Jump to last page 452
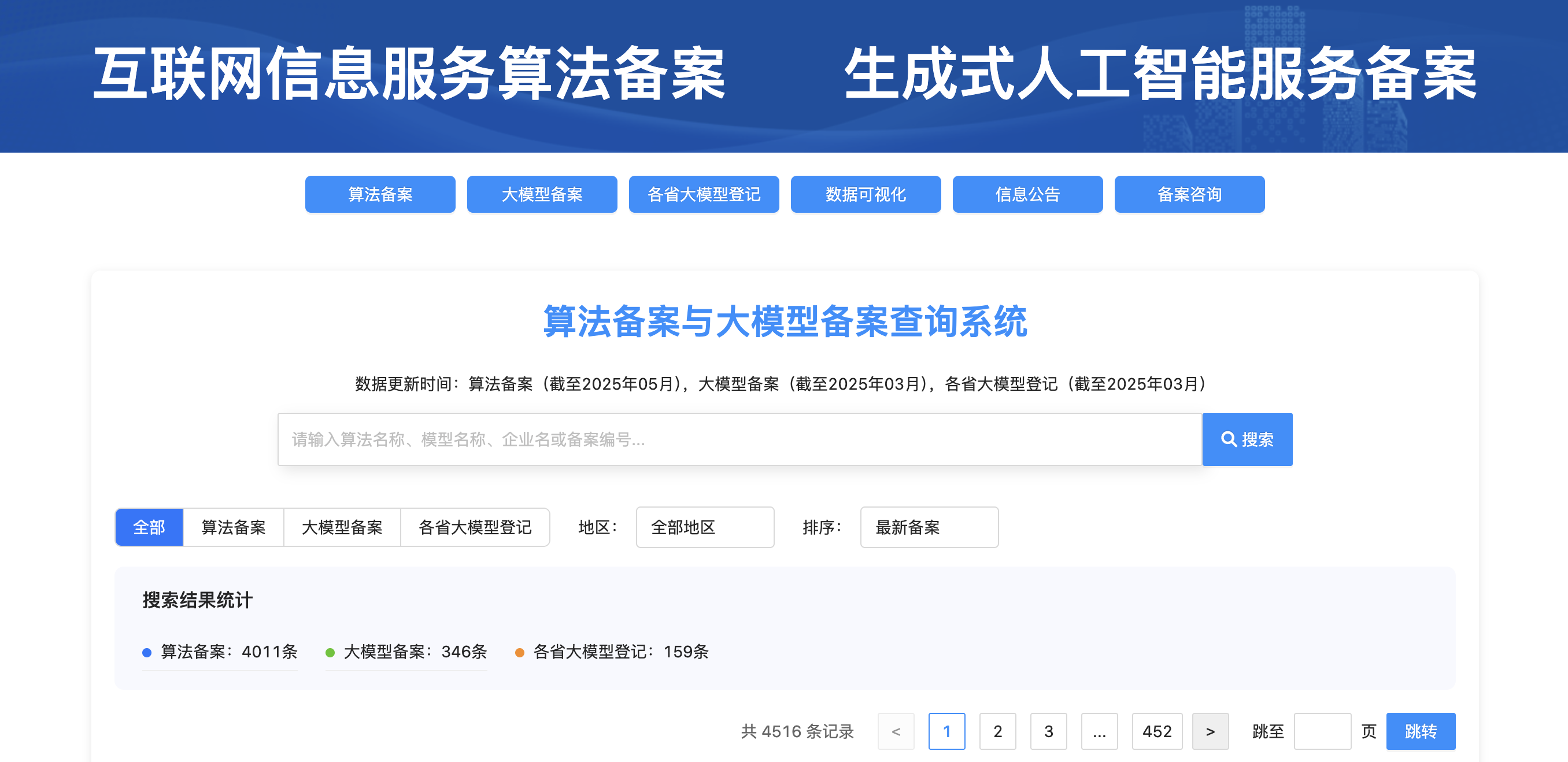 click(x=1156, y=731)
